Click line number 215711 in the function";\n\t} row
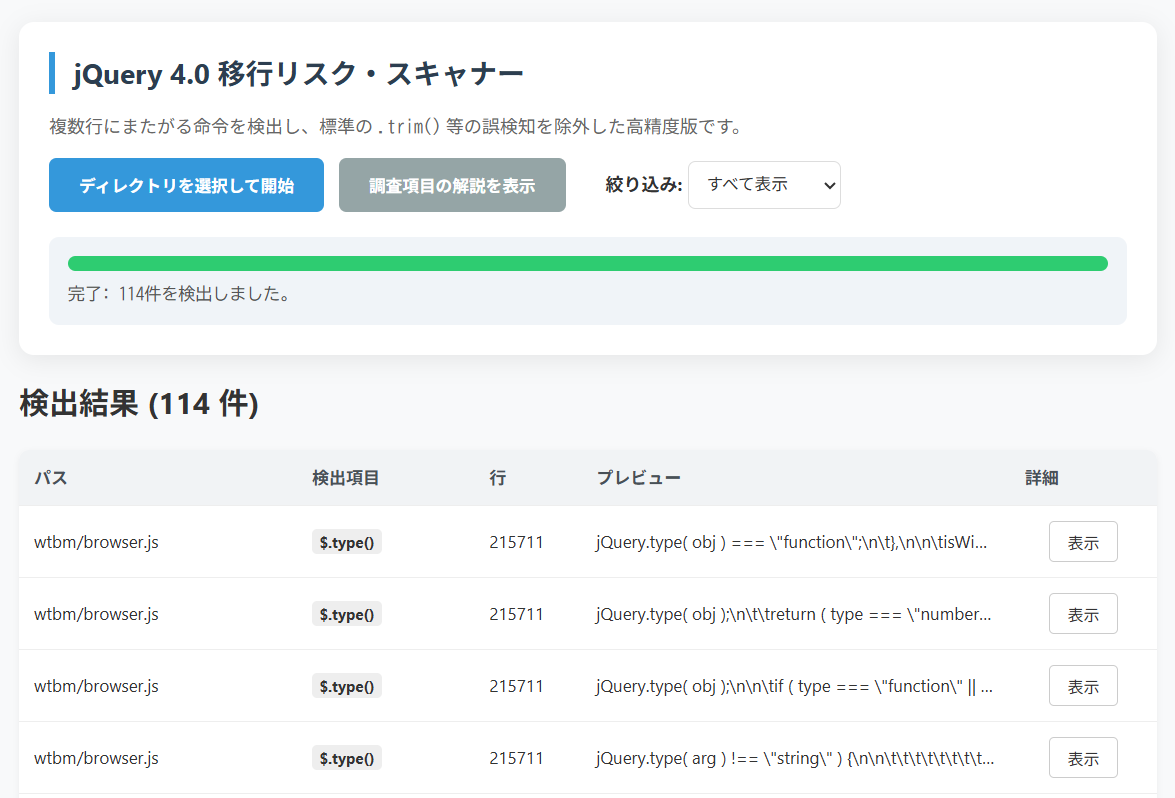 [516, 542]
